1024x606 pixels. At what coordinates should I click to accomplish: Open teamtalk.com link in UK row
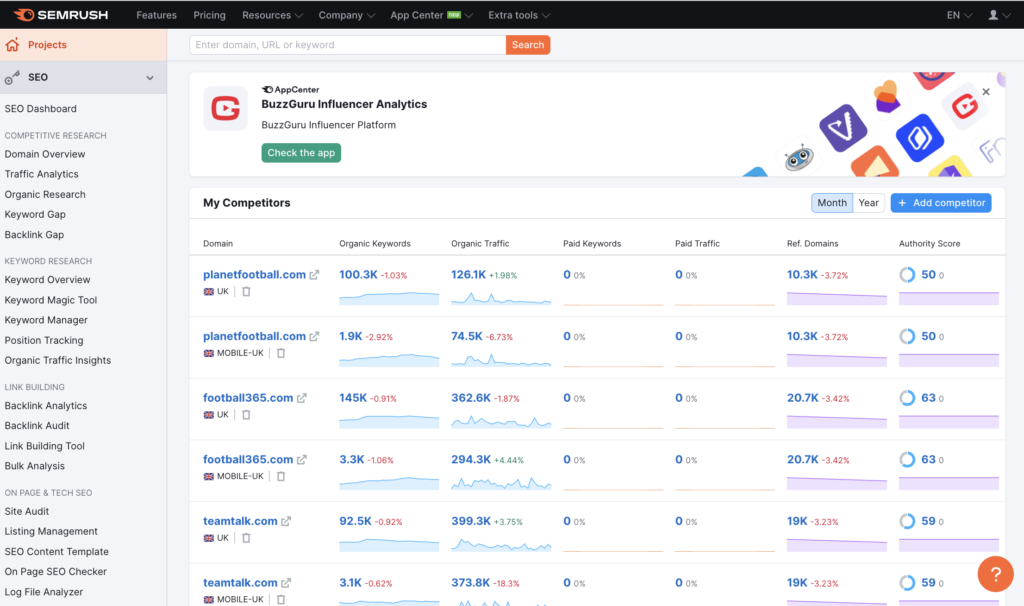[240, 520]
